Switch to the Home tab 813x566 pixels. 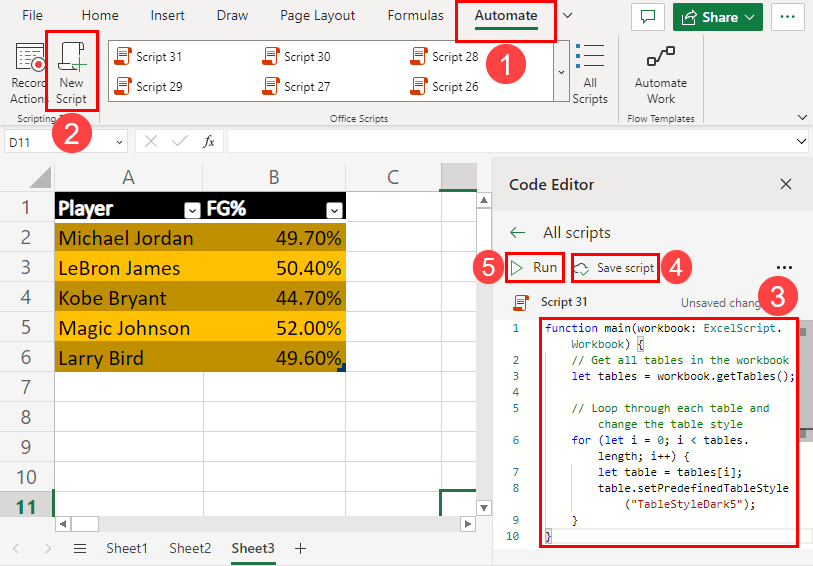coord(100,16)
